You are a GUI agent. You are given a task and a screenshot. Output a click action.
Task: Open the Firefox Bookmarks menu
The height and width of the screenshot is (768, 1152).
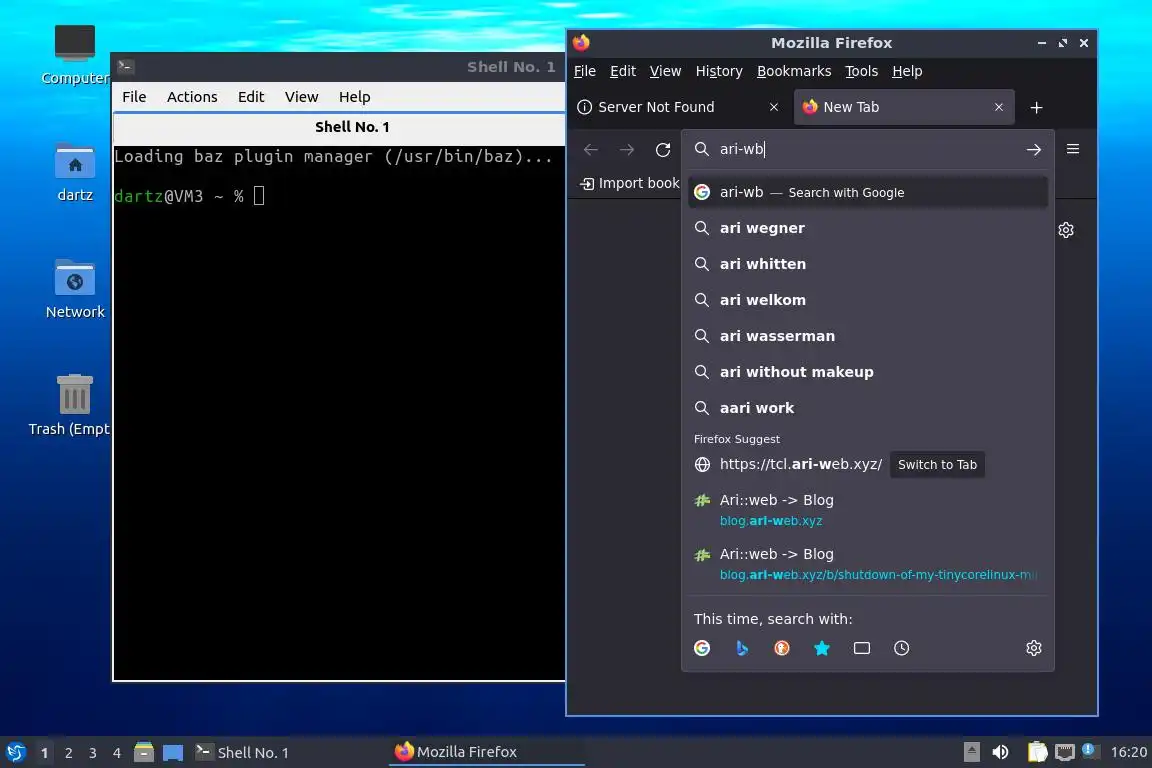coord(794,71)
